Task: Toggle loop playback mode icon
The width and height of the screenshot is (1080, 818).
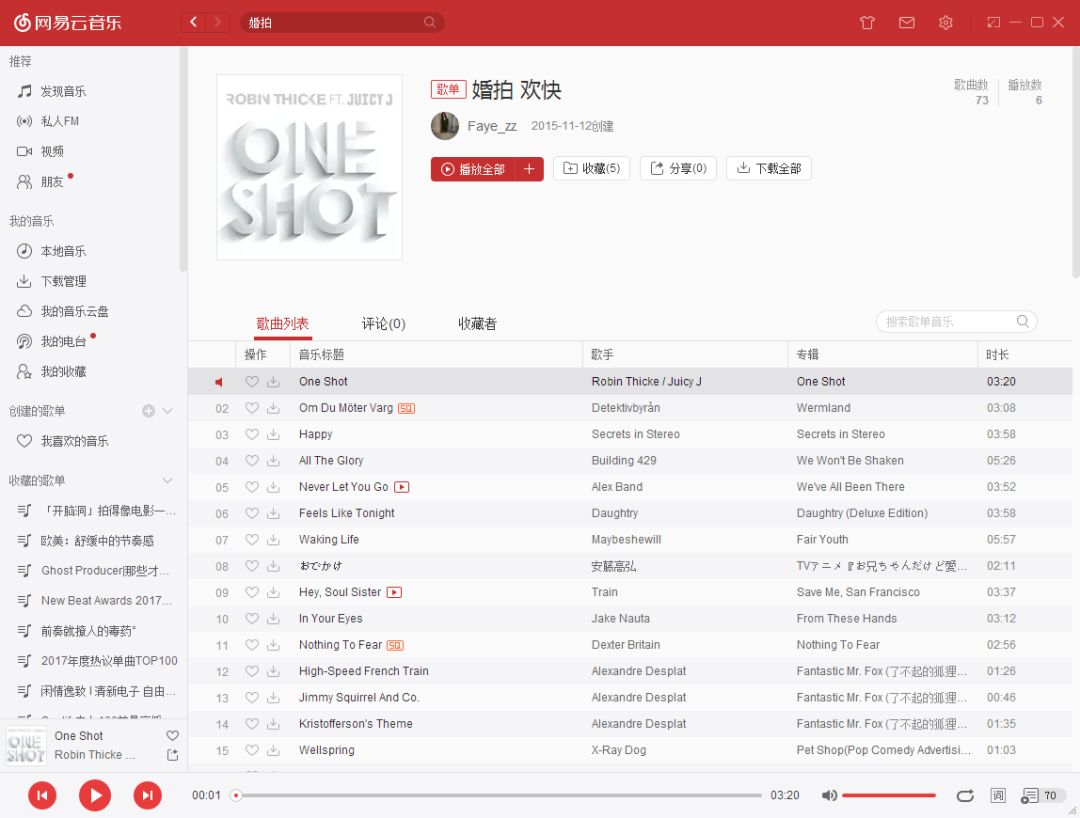Action: coord(965,795)
